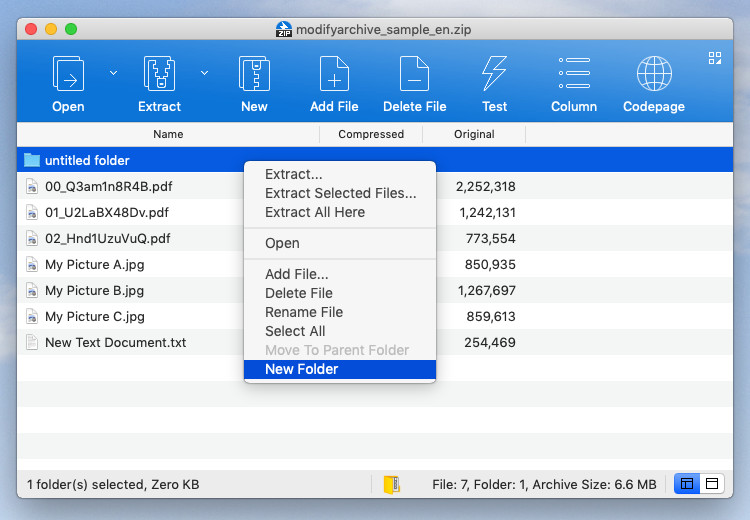Toggle the toolbar customize grid icon
The width and height of the screenshot is (750, 520).
point(715,58)
